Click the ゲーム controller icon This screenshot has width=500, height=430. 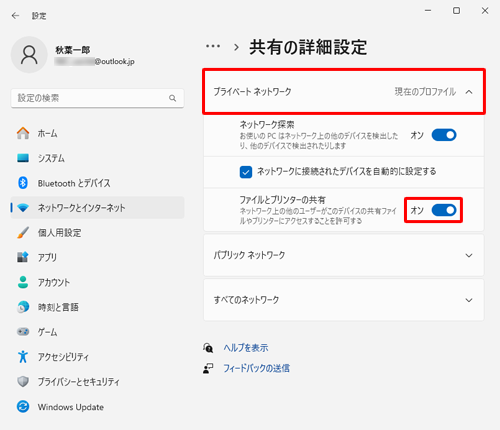23,332
